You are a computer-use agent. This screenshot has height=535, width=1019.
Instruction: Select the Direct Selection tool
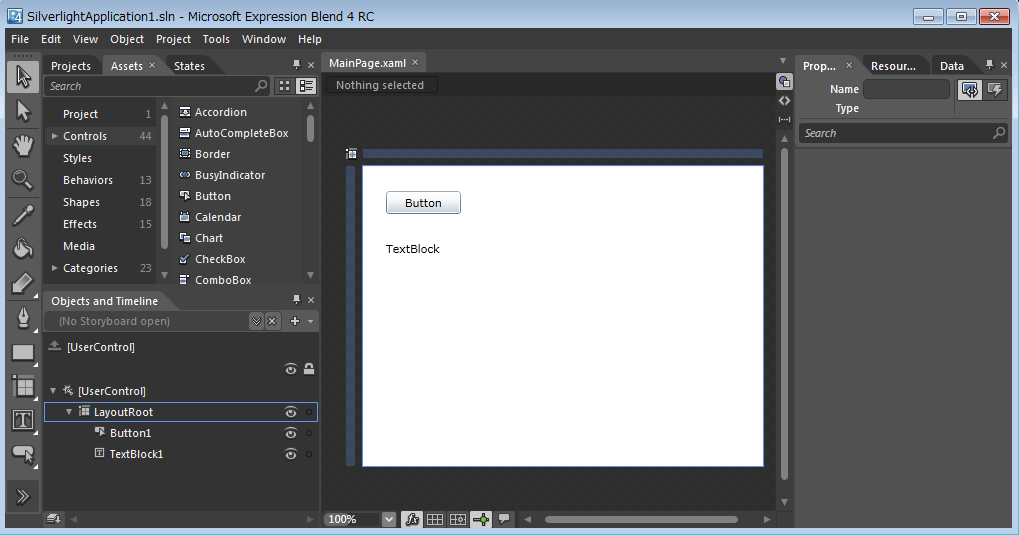pos(23,111)
